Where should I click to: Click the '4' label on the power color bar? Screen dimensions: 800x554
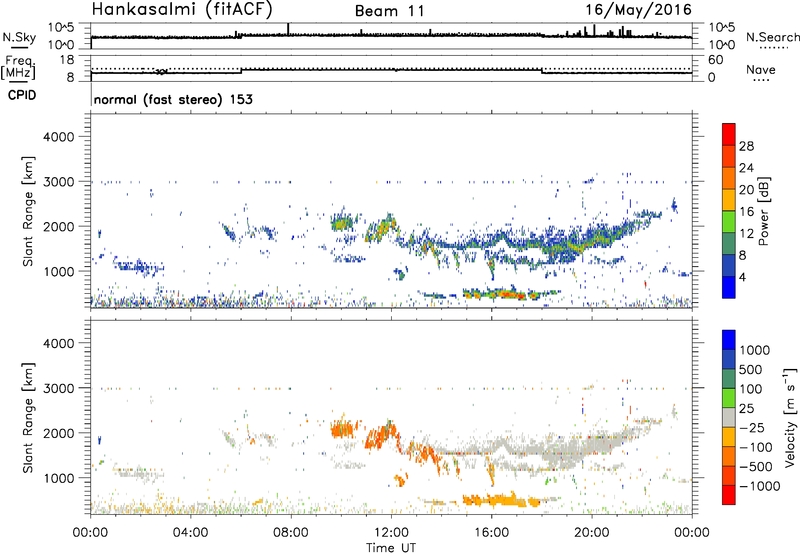(x=743, y=277)
